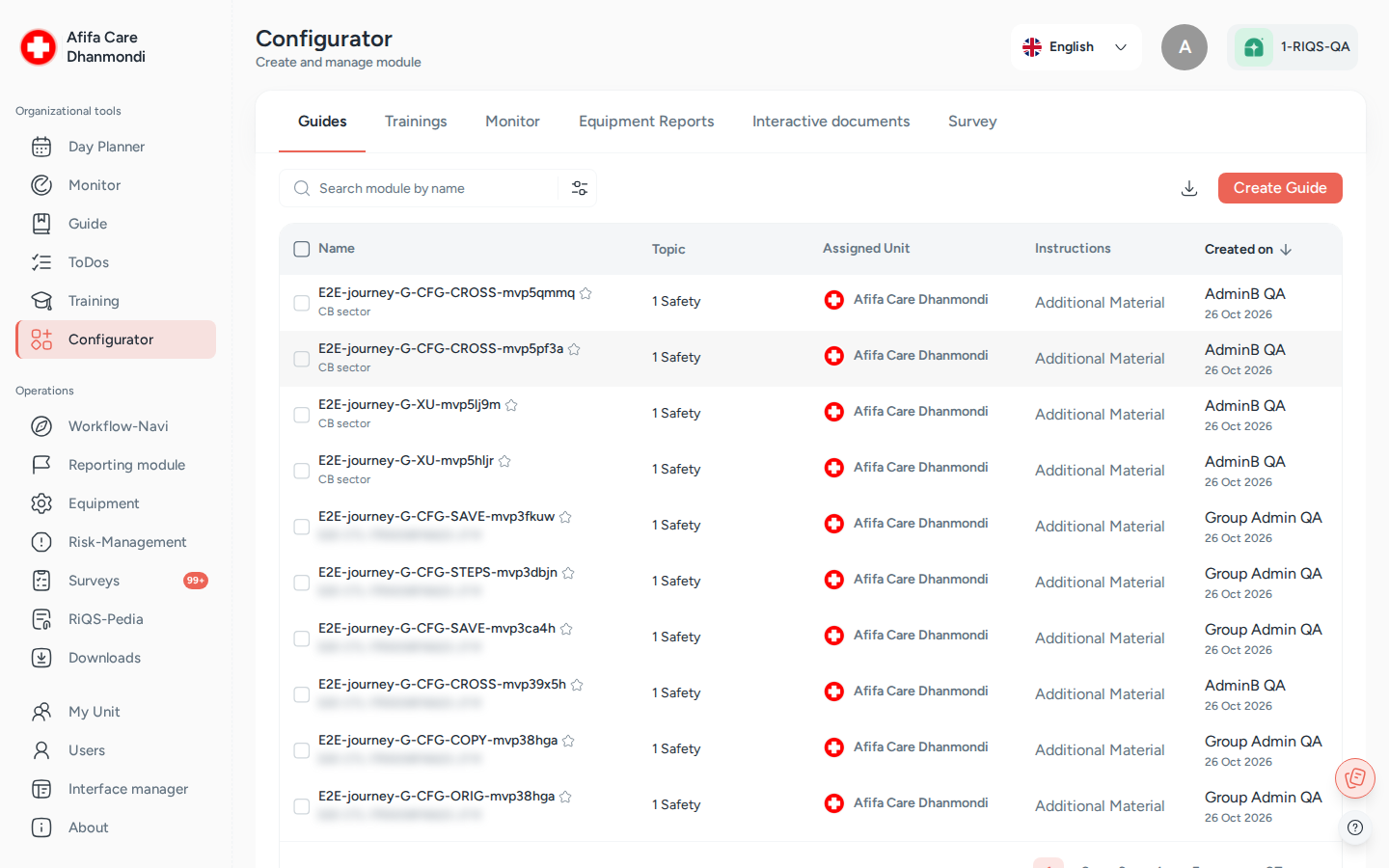Sort by Created on column arrow
Image resolution: width=1389 pixels, height=868 pixels.
(1286, 249)
